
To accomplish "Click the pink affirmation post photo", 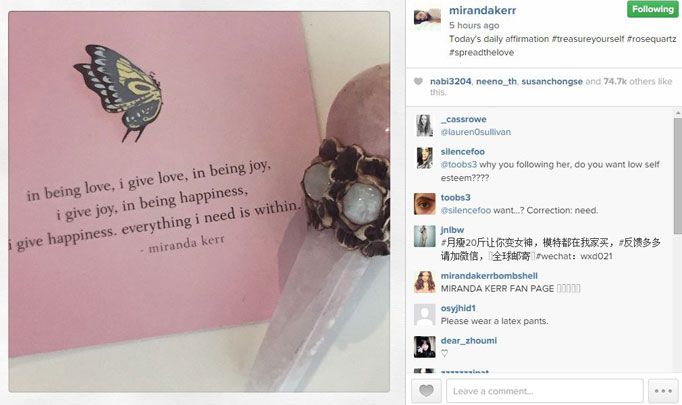I will [199, 202].
